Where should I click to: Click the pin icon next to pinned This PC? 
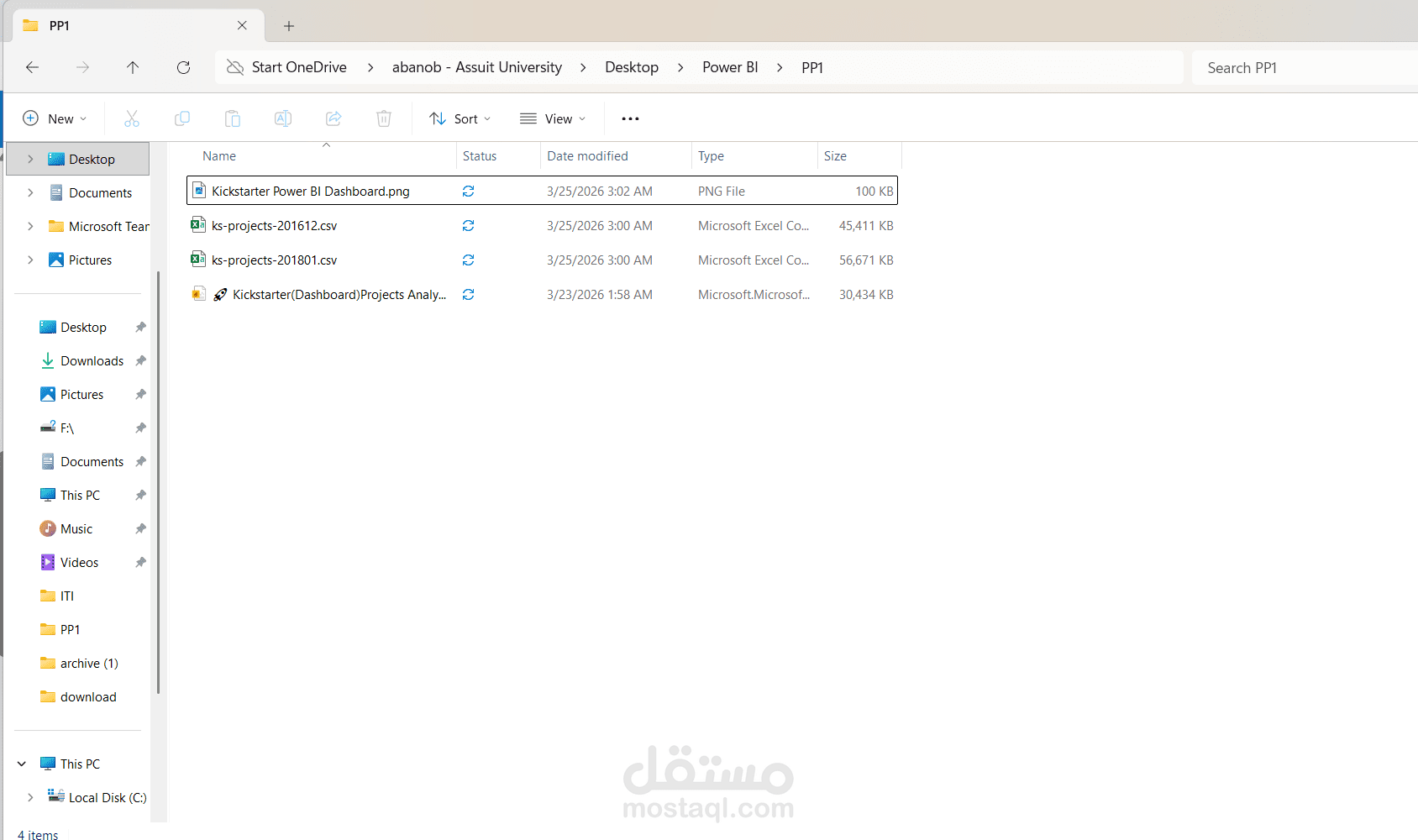(x=141, y=496)
